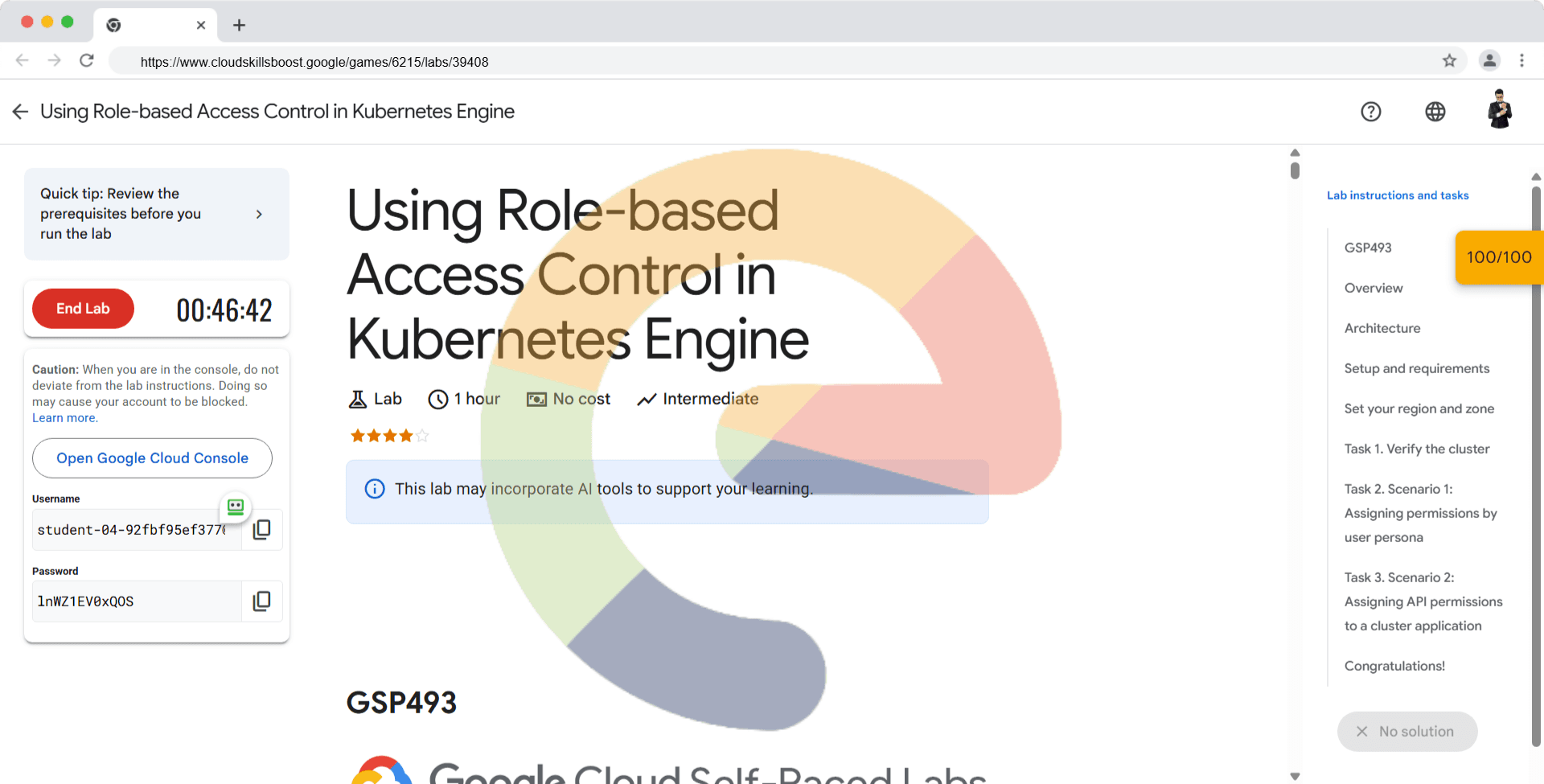
Task: Jump to Architecture section
Action: tap(1382, 328)
